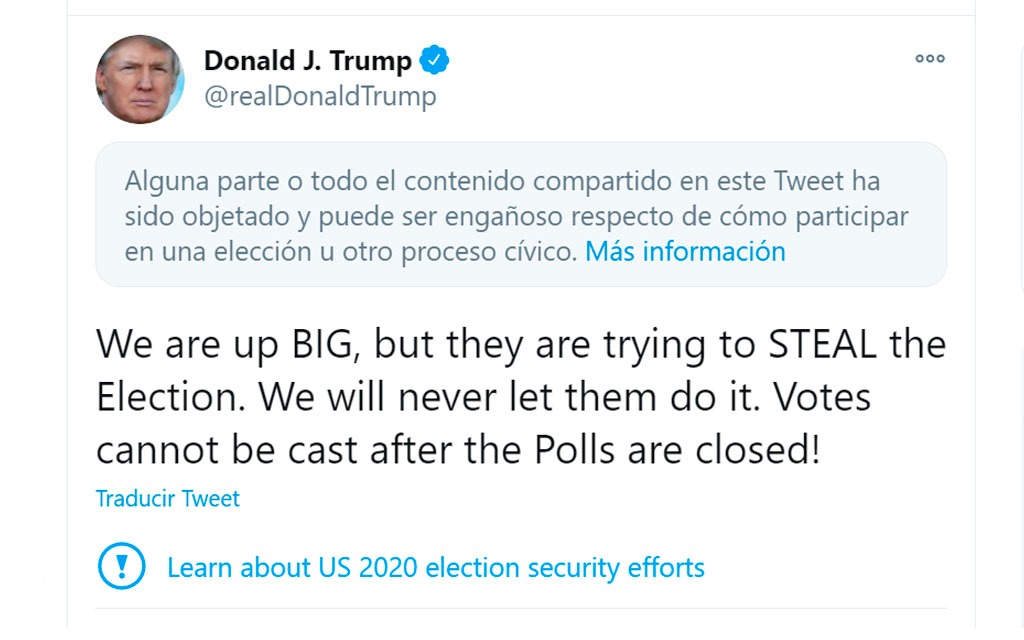1024x640 pixels.
Task: Click the notice text 'en una elección u otro proceso cívico.'
Action: coord(351,251)
